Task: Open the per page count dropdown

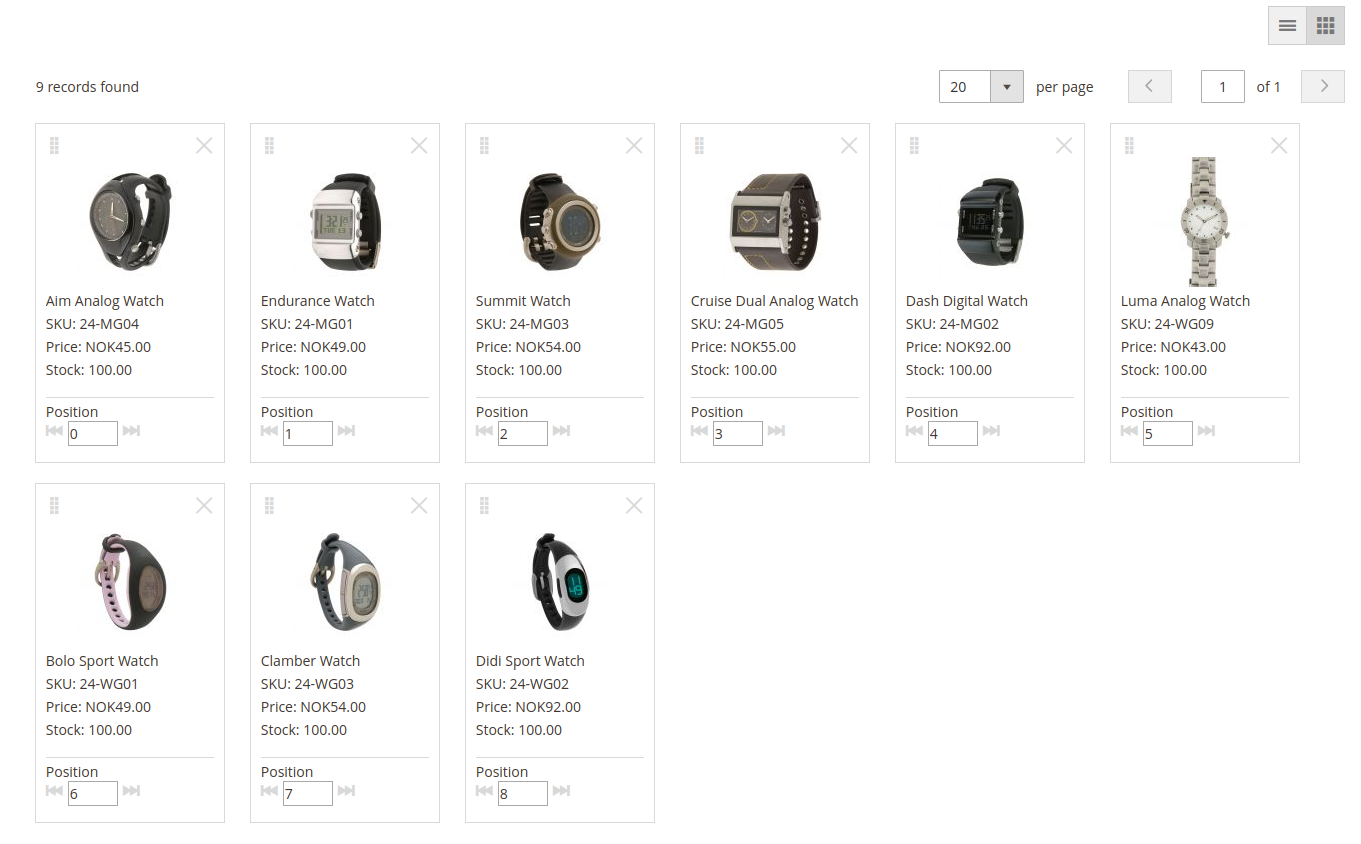Action: (1006, 87)
